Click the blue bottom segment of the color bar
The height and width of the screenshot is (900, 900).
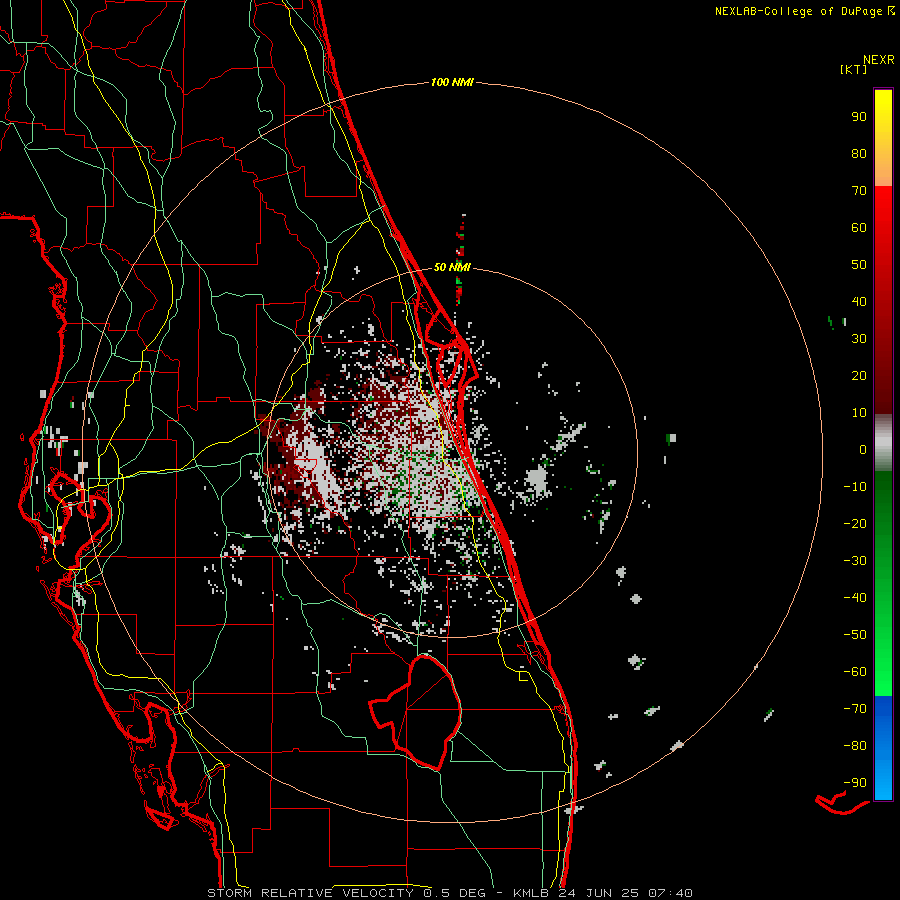tap(883, 748)
